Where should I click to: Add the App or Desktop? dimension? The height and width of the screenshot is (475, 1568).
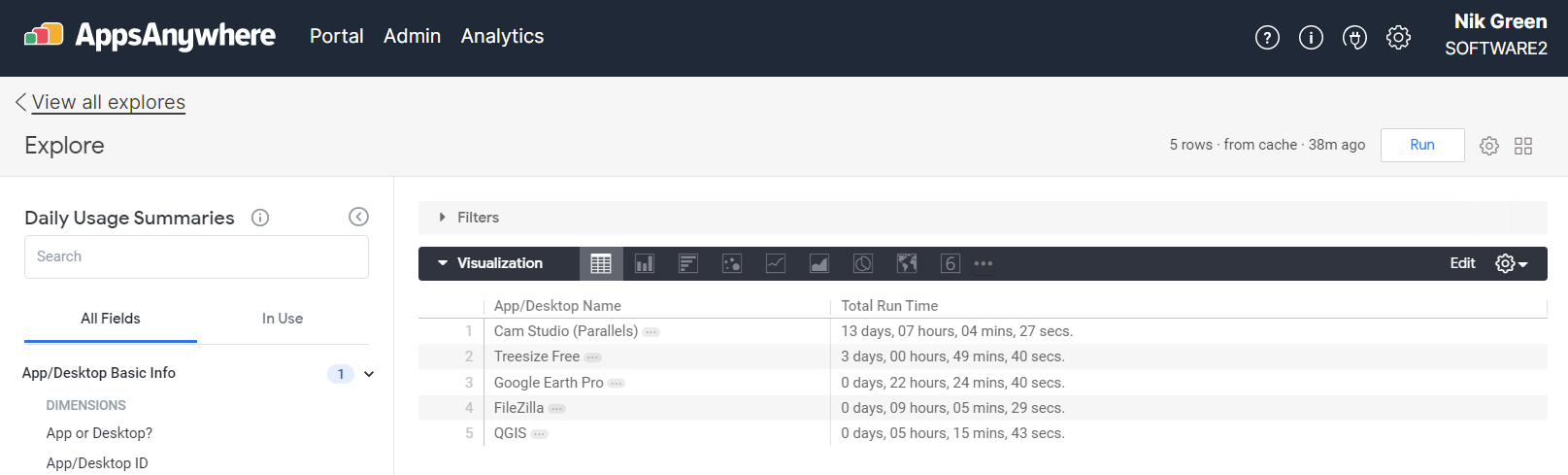(99, 433)
